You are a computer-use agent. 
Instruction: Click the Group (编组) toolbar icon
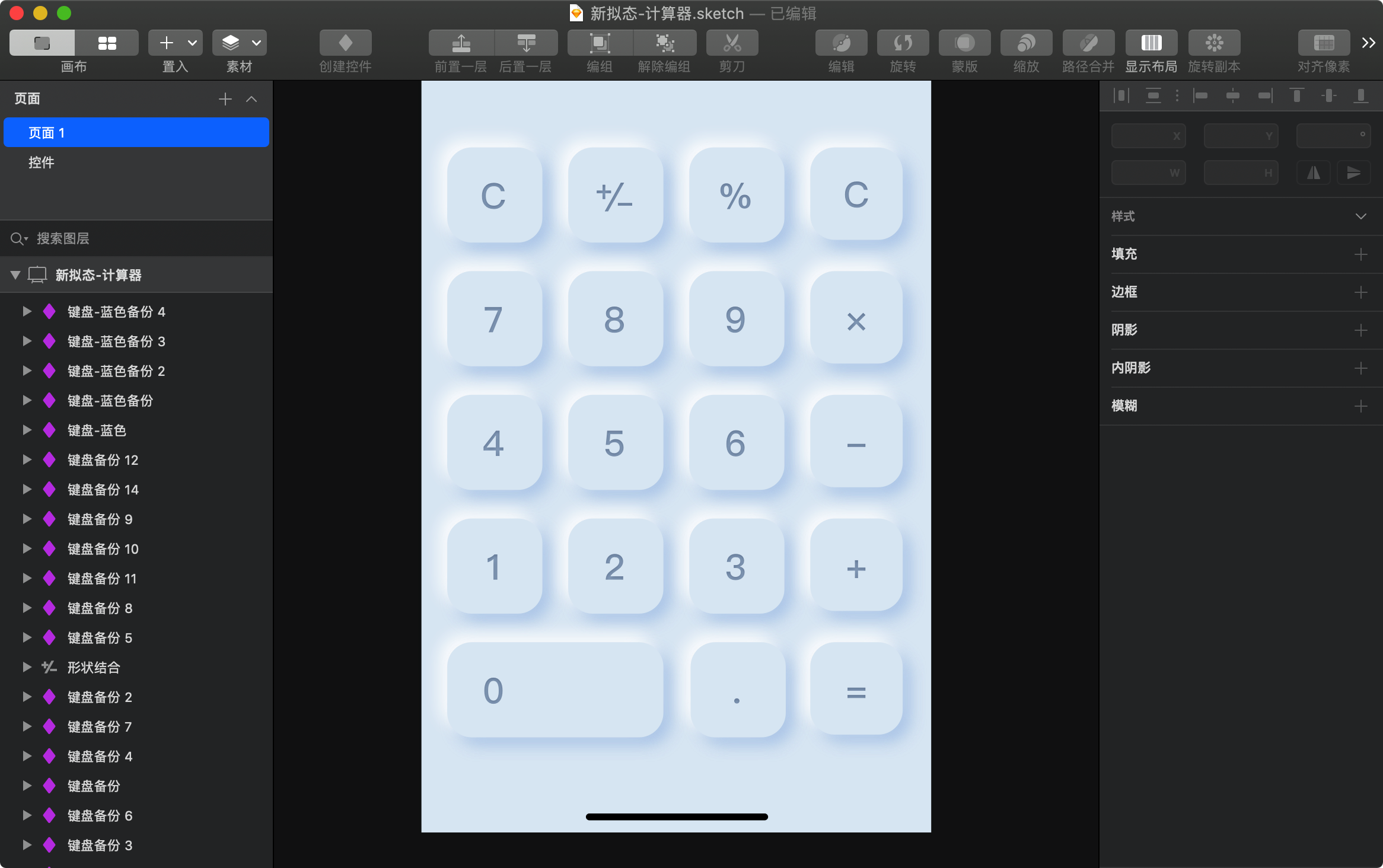point(599,43)
